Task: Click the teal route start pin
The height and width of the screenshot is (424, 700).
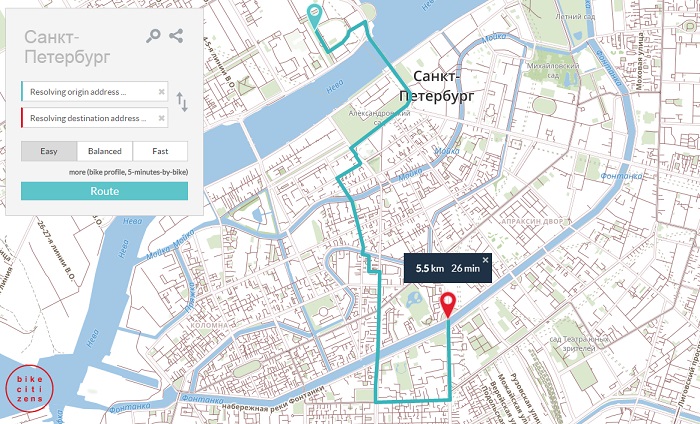Action: coord(315,15)
